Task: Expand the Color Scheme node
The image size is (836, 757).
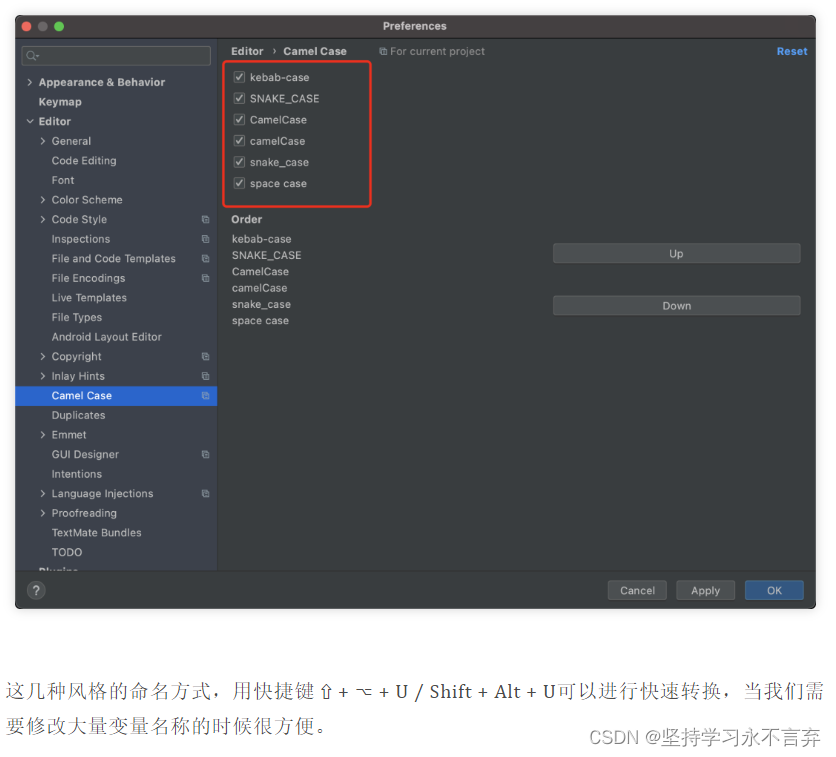Action: pyautogui.click(x=43, y=200)
